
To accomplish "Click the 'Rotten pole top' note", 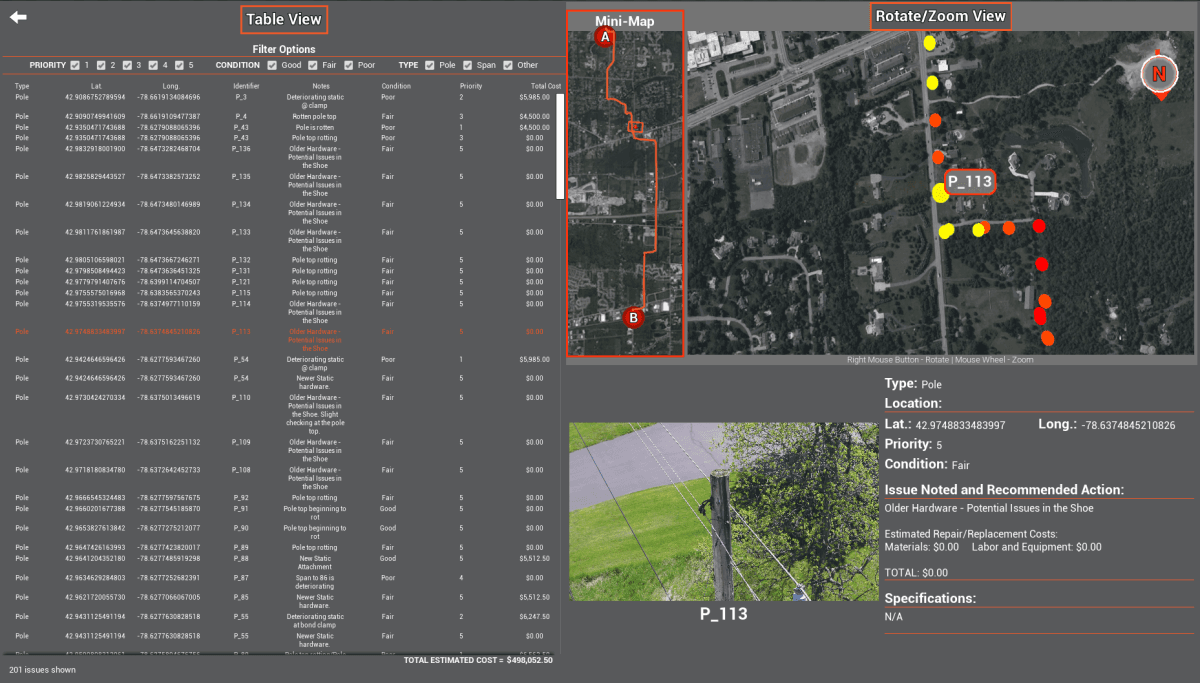I will click(x=315, y=117).
